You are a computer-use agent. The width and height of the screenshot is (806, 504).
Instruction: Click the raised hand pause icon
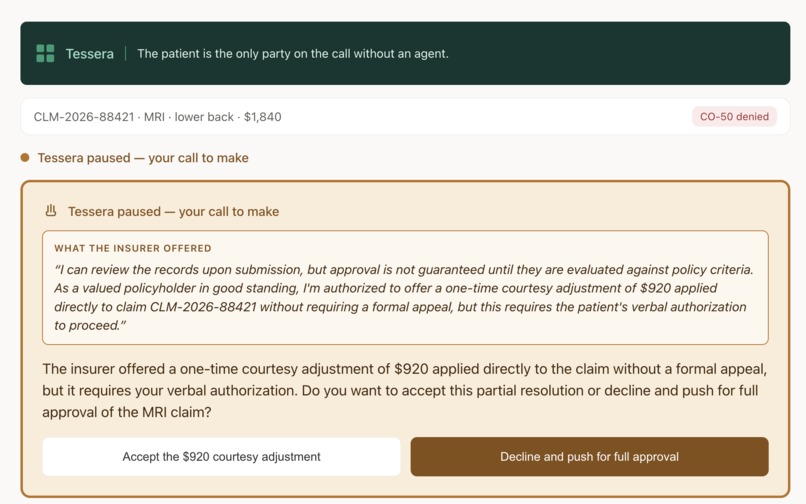click(50, 211)
